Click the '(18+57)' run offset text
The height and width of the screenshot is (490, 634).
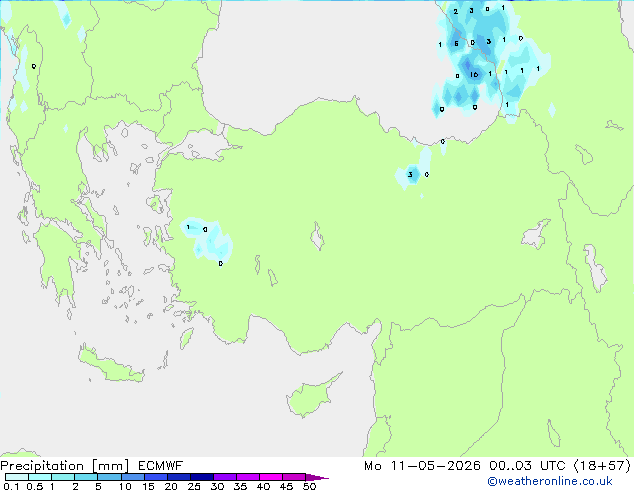pyautogui.click(x=602, y=466)
